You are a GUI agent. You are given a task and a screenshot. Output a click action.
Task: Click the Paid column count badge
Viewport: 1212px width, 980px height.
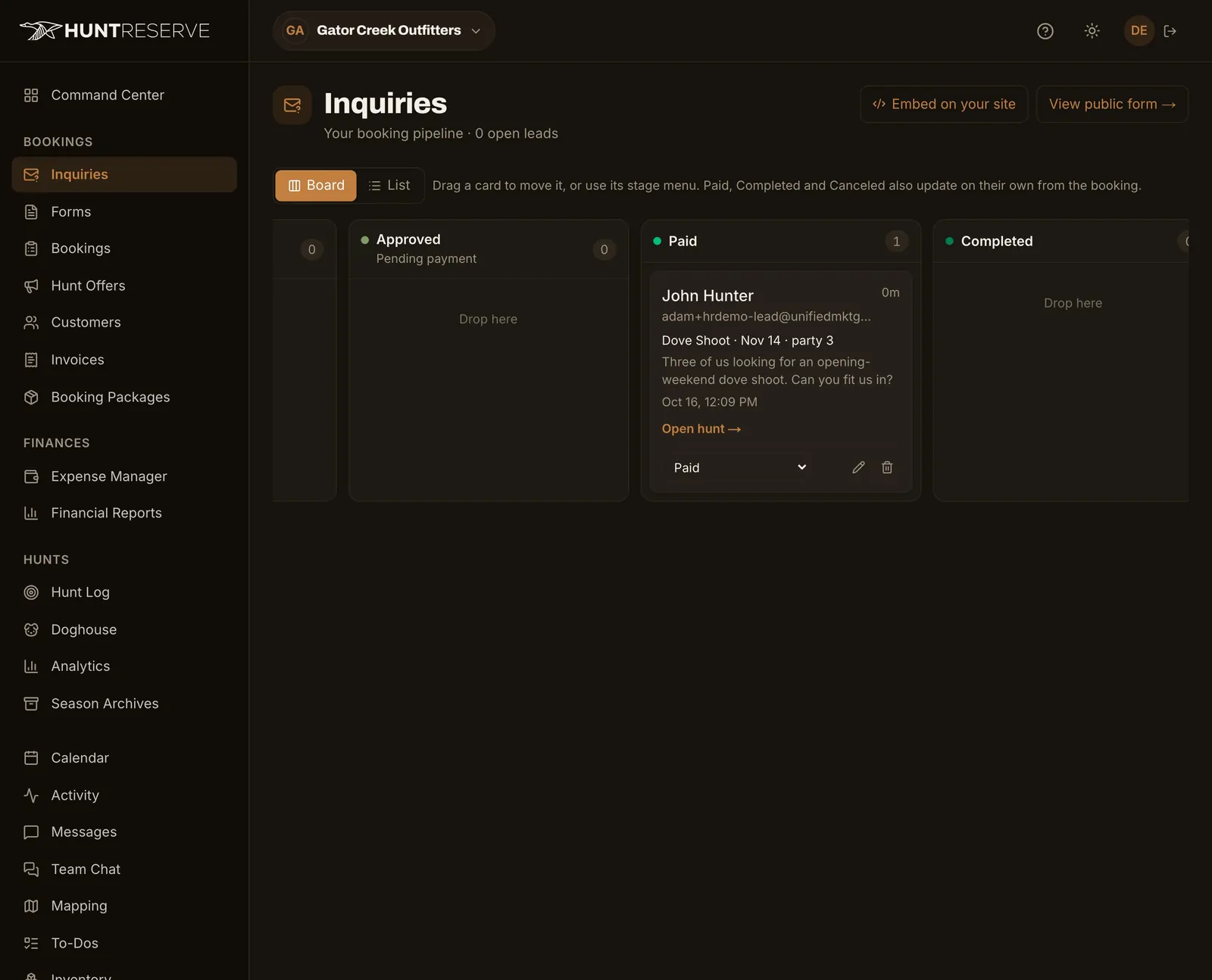(896, 242)
